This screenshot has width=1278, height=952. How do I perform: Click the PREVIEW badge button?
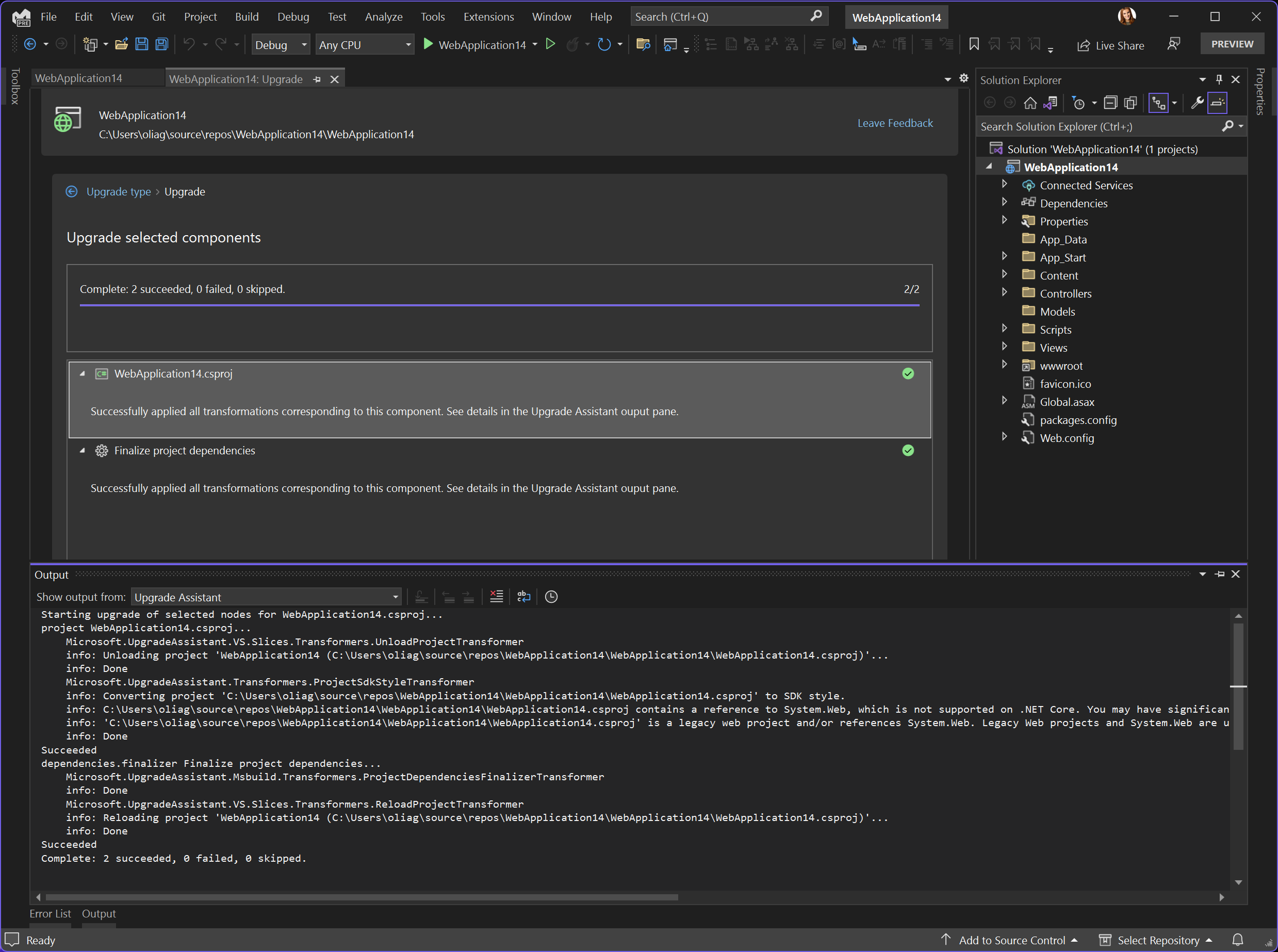coord(1232,44)
